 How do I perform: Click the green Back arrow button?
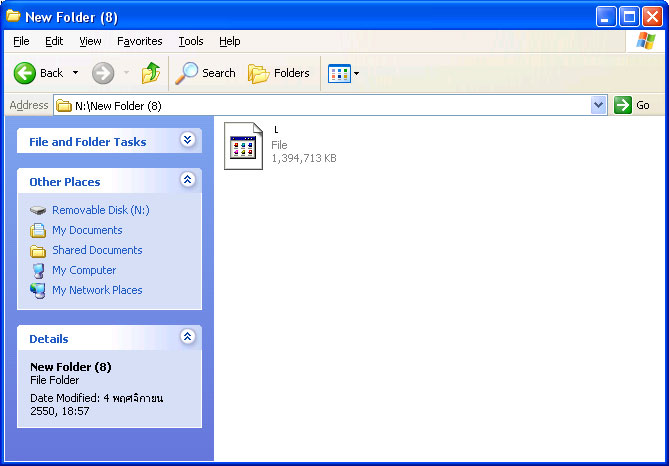pyautogui.click(x=25, y=73)
